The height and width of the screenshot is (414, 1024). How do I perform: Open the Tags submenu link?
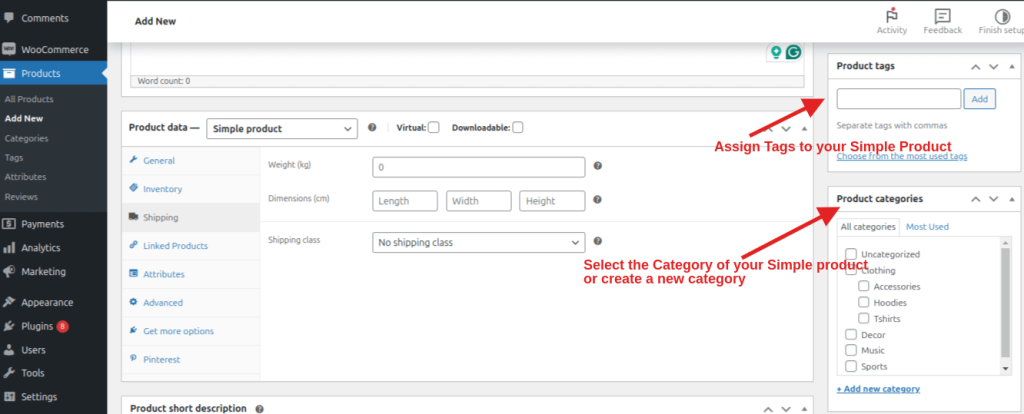click(14, 157)
